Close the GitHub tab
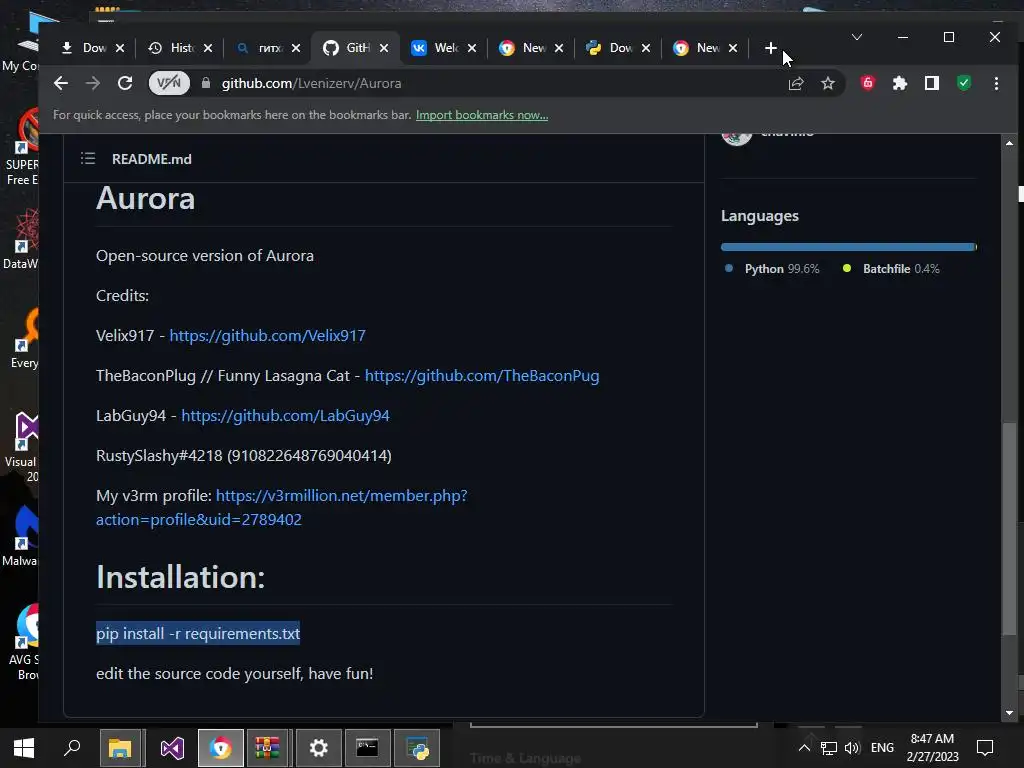Viewport: 1024px width, 768px height. [x=384, y=48]
